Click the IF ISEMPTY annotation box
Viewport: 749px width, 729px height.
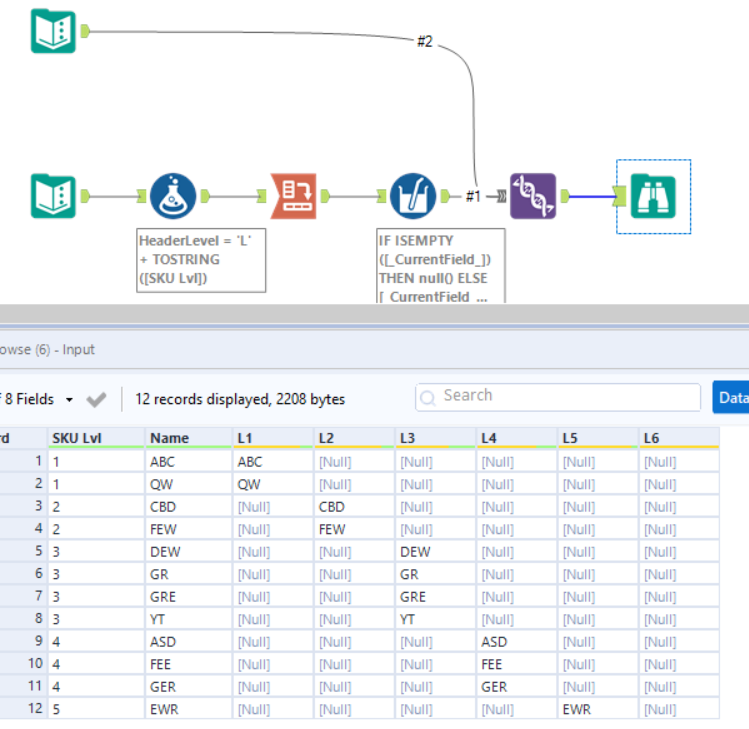(438, 266)
